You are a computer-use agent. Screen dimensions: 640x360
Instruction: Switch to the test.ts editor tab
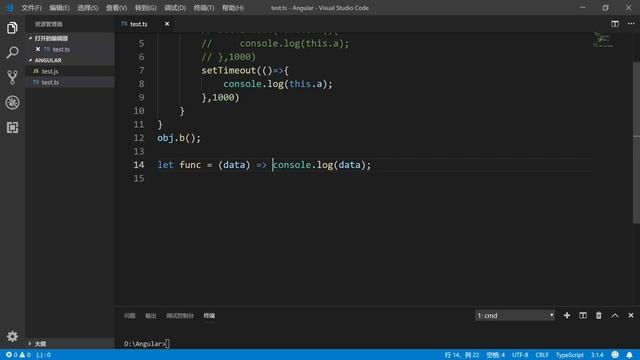139,24
